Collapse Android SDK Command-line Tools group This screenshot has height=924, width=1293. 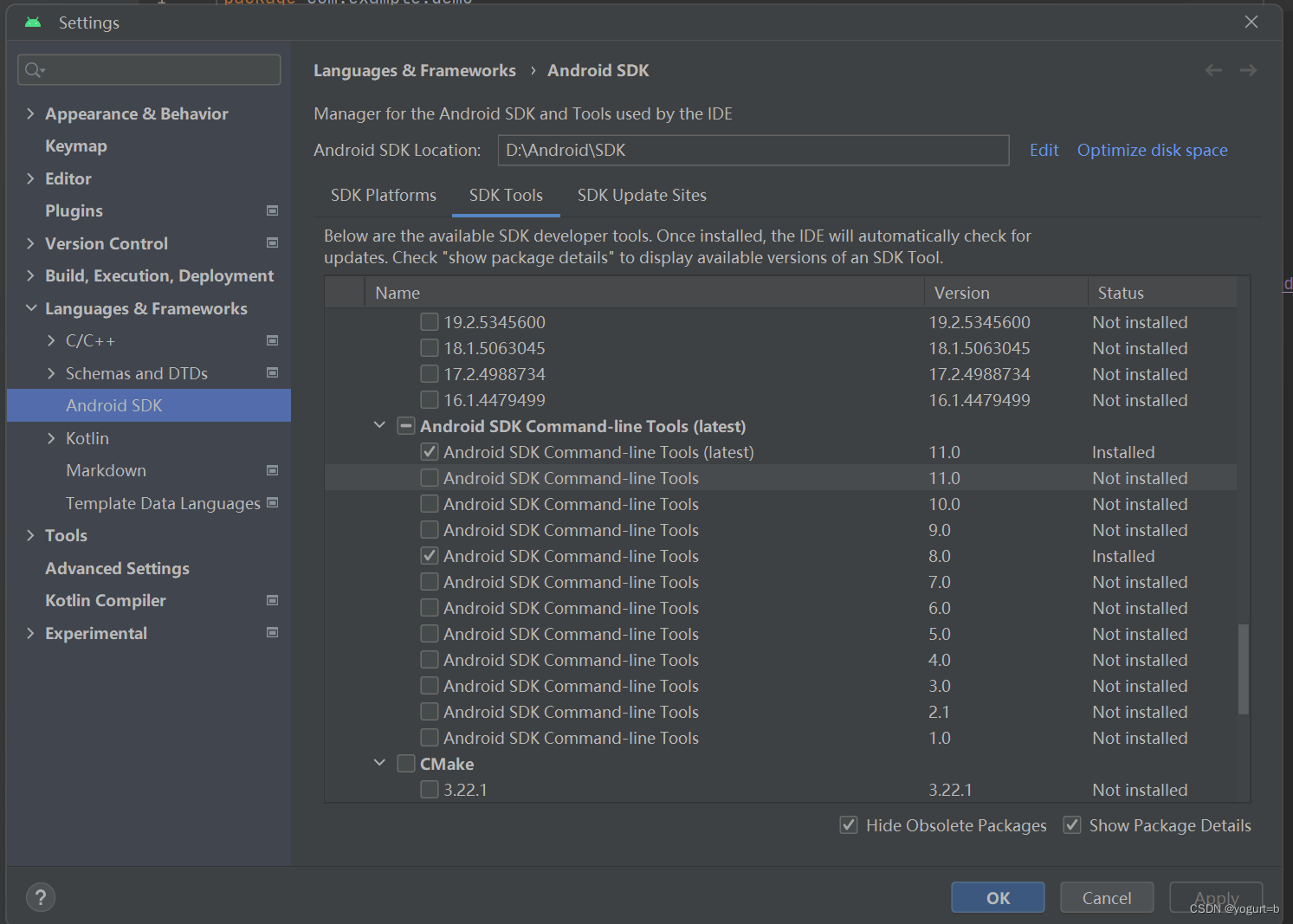pos(379,425)
